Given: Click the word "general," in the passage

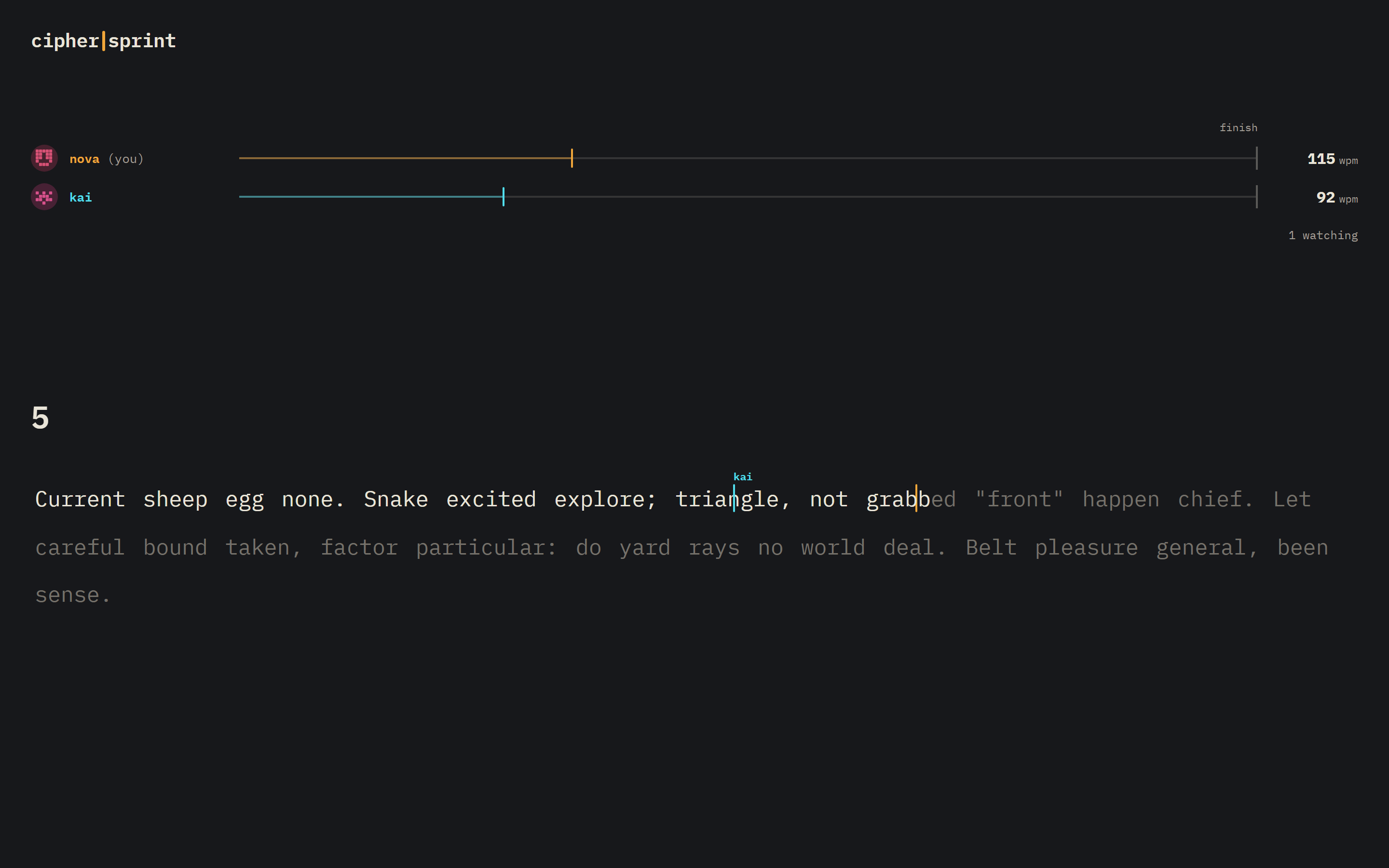Looking at the screenshot, I should pyautogui.click(x=1208, y=548).
